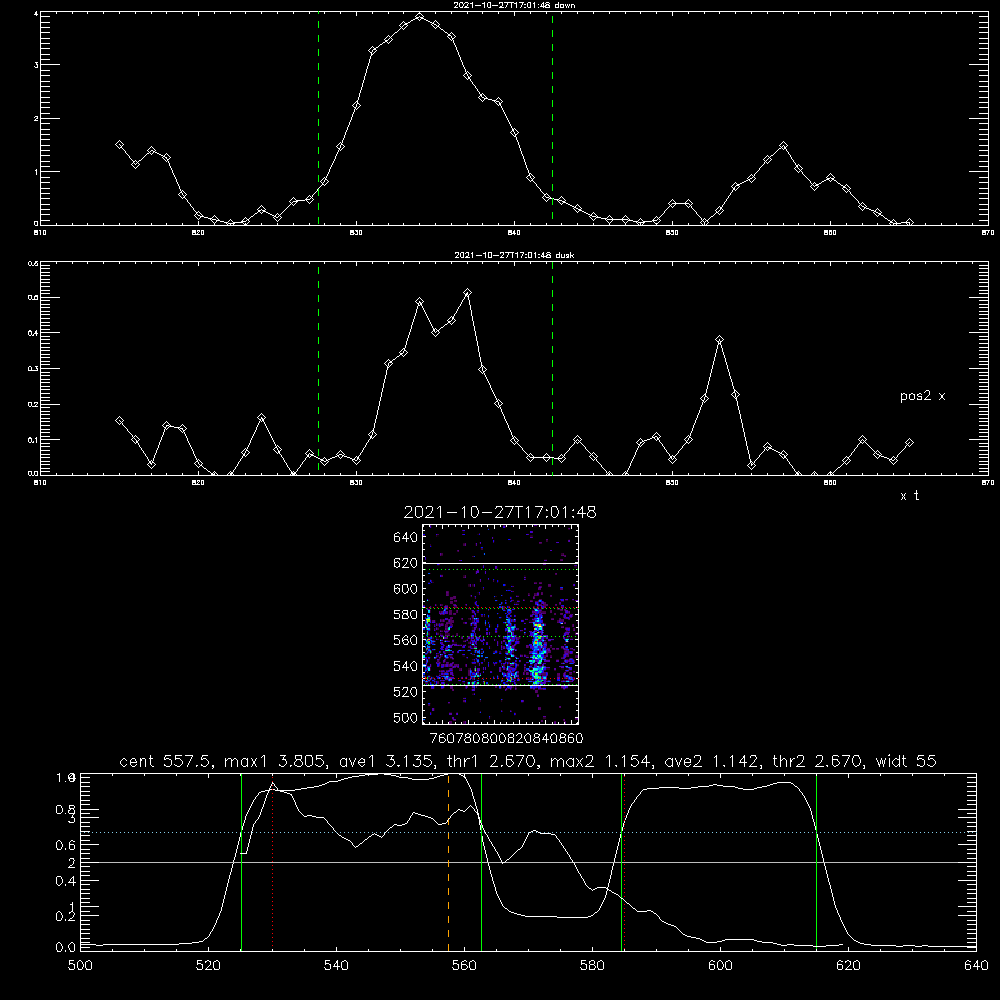This screenshot has height=1000, width=1000.
Task: Select the "pos2 x" label
Action: click(922, 396)
